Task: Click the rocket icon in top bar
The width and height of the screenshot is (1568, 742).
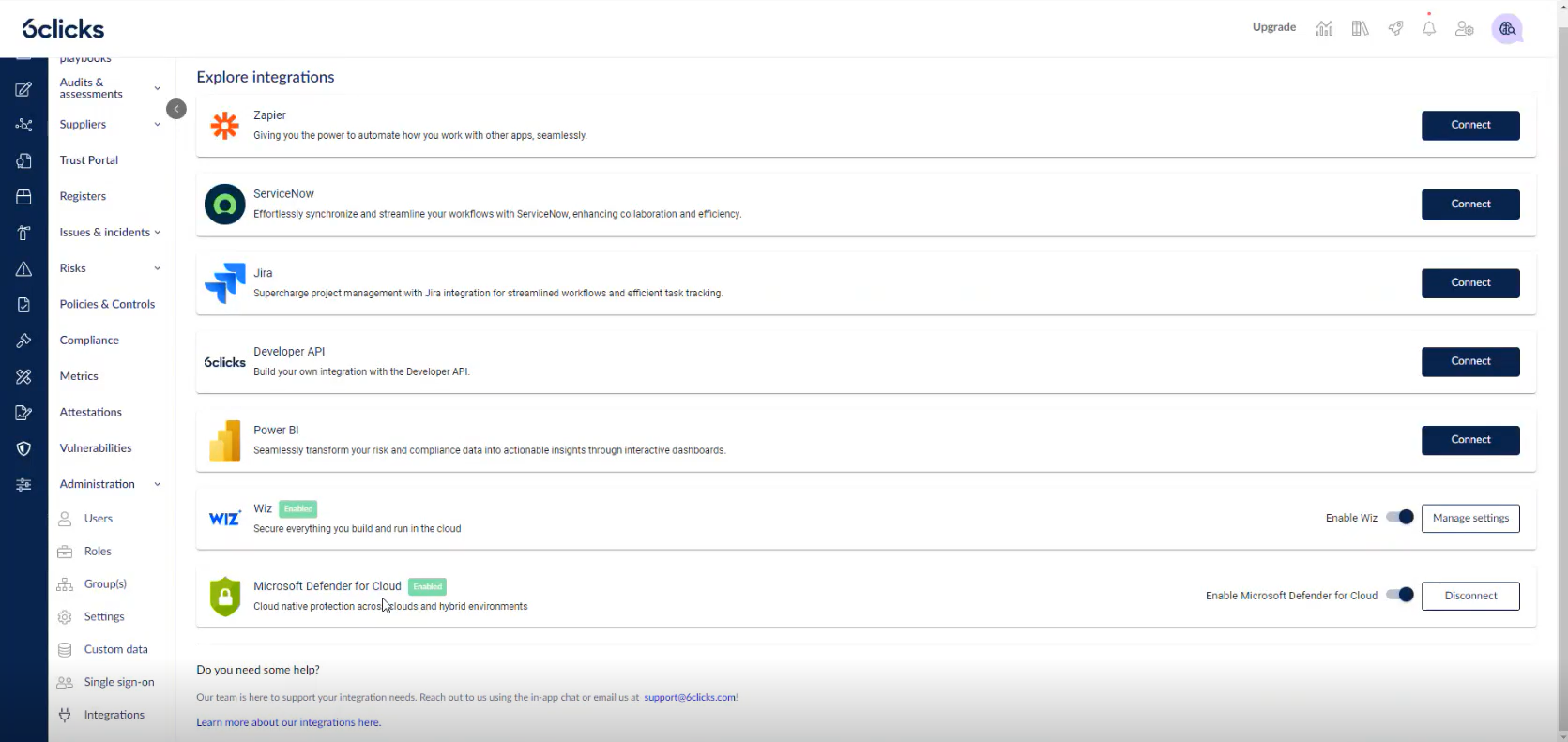Action: pyautogui.click(x=1395, y=29)
